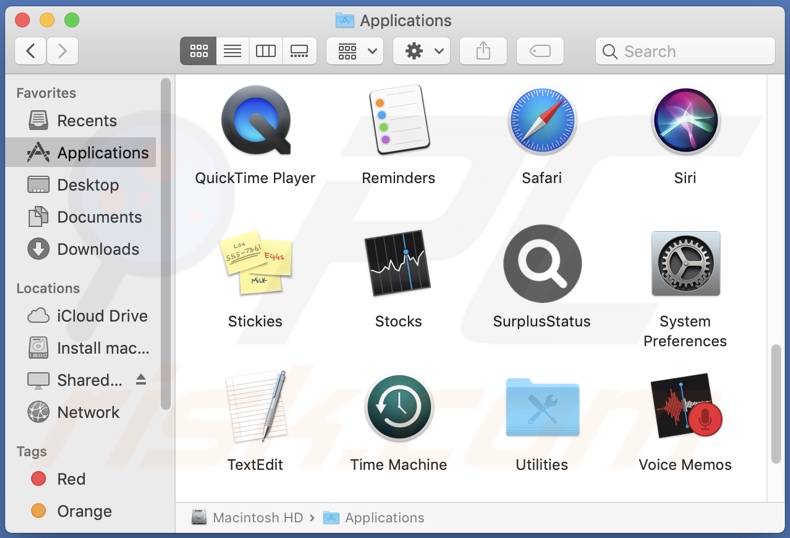790x538 pixels.
Task: Click the Edit Tags toolbar button
Action: 540,51
